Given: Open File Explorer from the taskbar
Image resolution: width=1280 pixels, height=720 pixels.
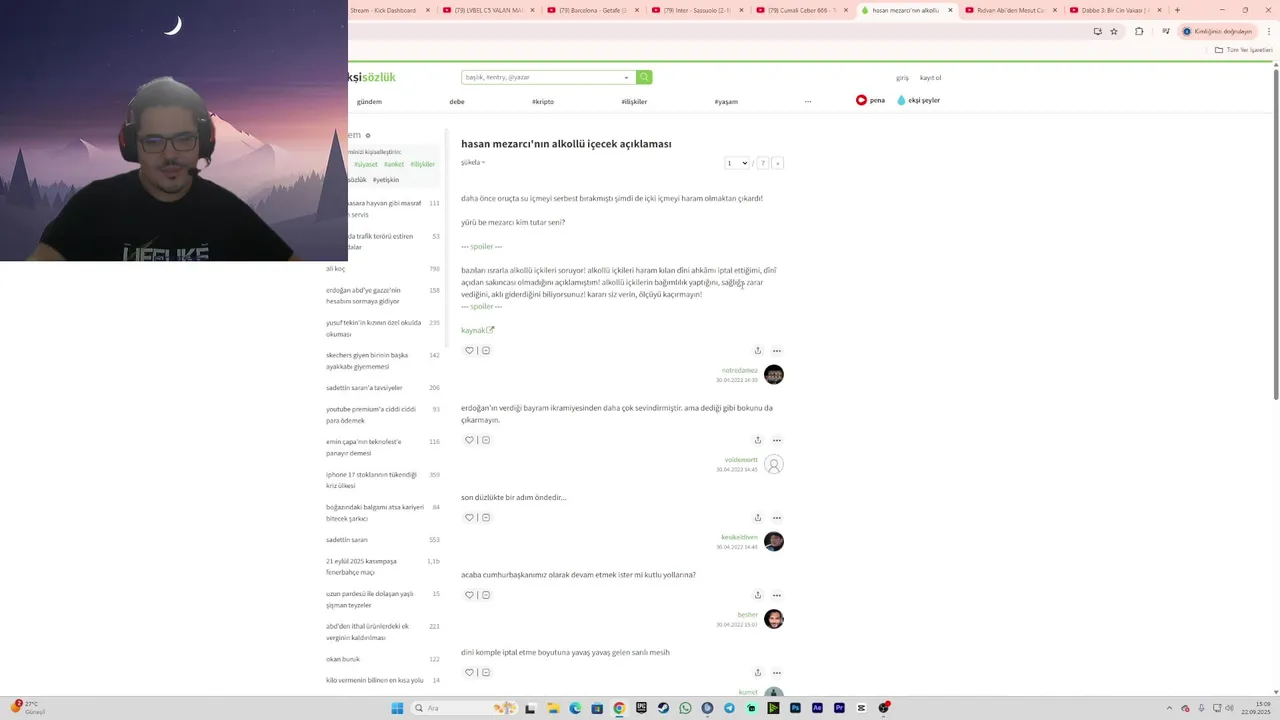Looking at the screenshot, I should coord(553,708).
